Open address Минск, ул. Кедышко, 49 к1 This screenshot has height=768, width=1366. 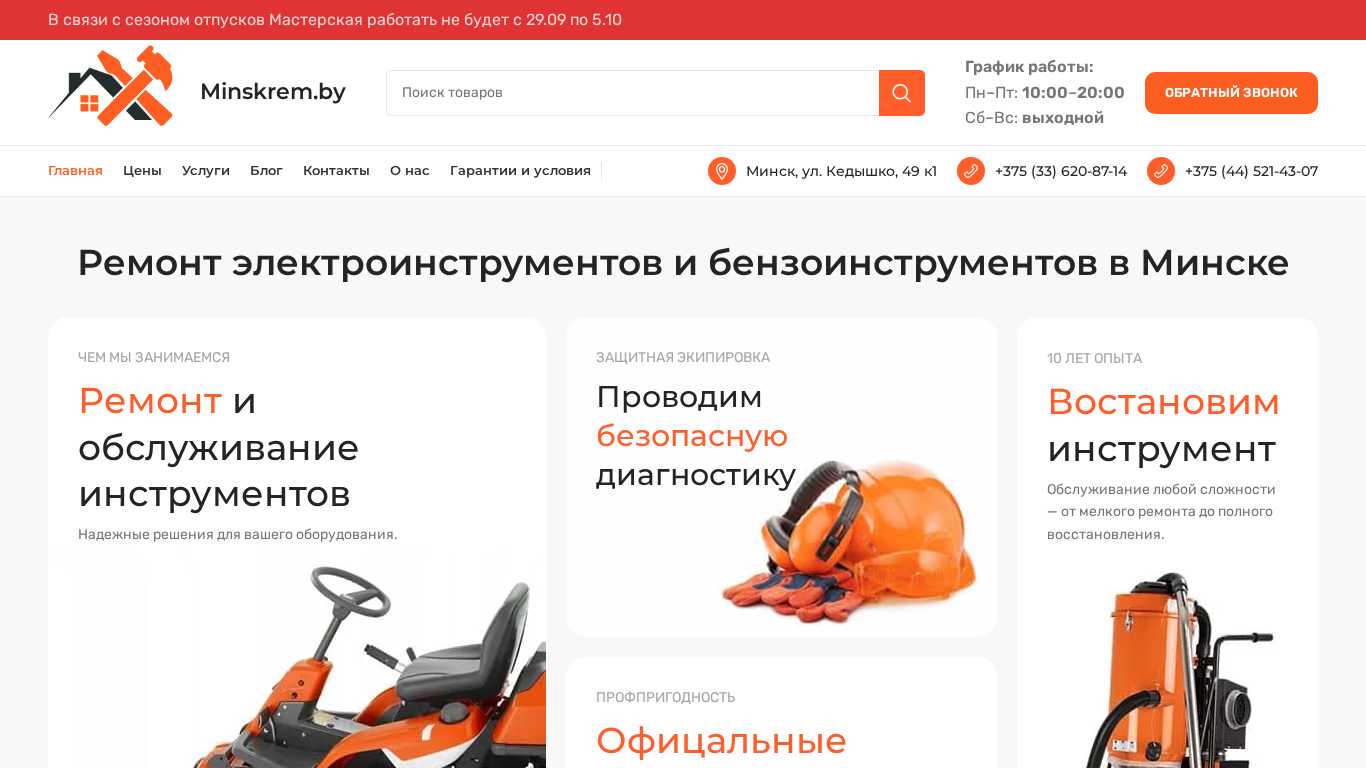point(841,171)
